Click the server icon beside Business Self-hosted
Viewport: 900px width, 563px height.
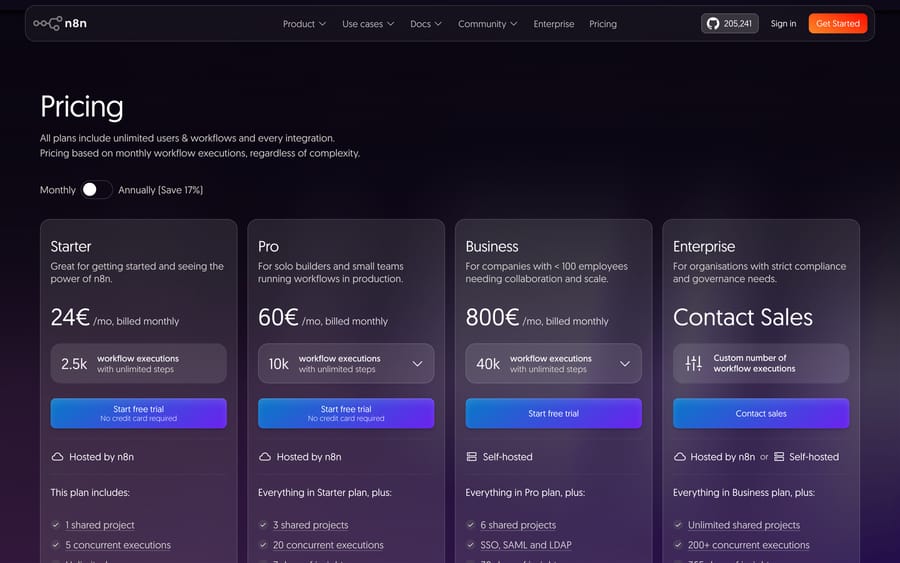pyautogui.click(x=472, y=457)
